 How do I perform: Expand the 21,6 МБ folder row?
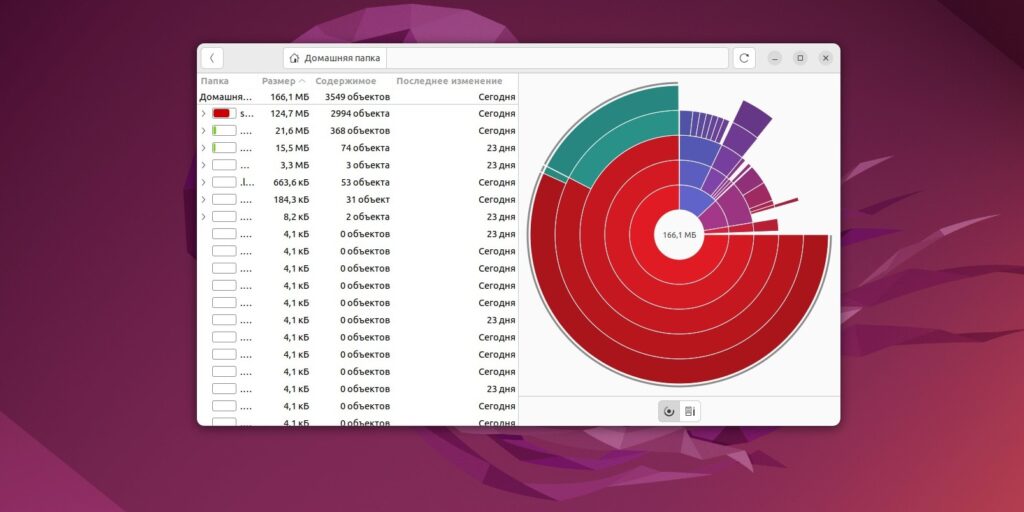(x=203, y=131)
